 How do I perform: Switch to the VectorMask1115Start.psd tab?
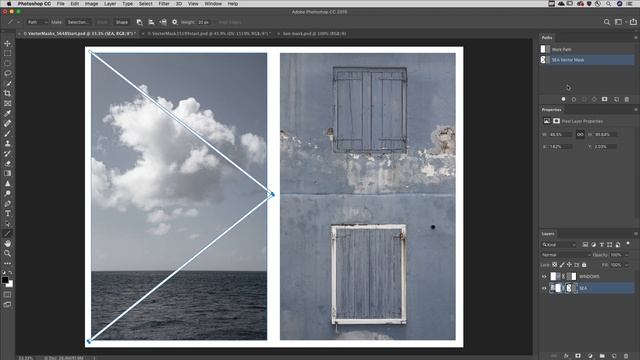pyautogui.click(x=209, y=34)
